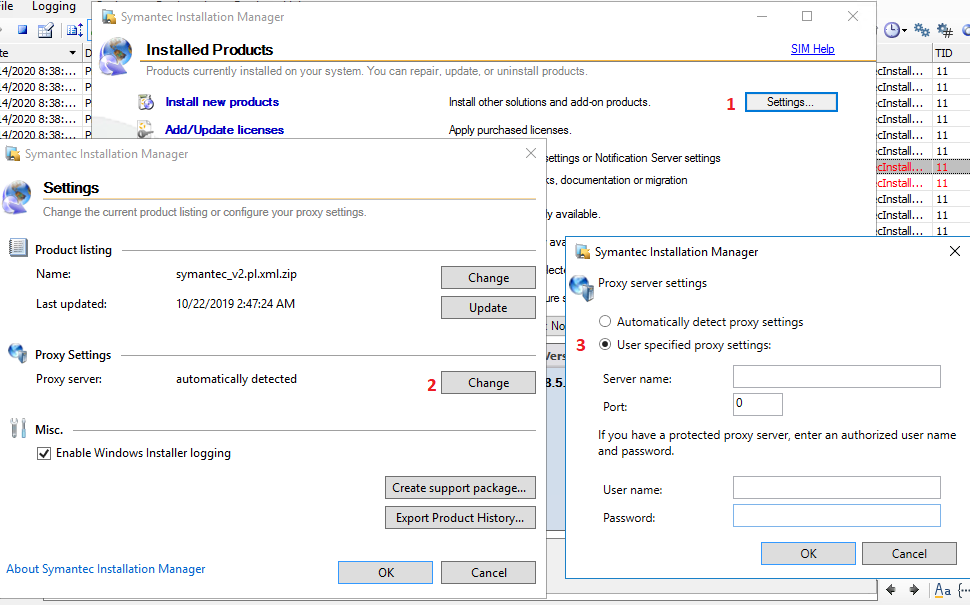Click the gear with hash symbol icon
Screen dimensions: 970x605
tap(945, 30)
